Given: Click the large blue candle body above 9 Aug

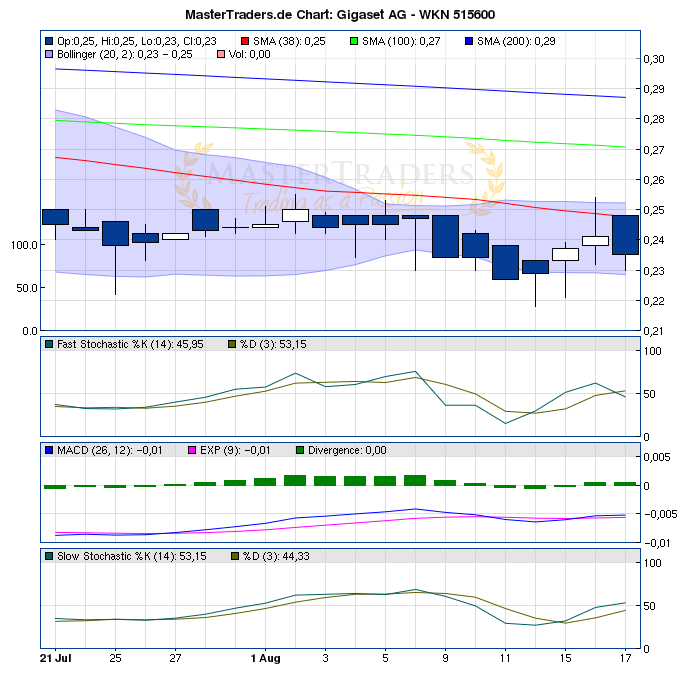Looking at the screenshot, I should pyautogui.click(x=445, y=236).
